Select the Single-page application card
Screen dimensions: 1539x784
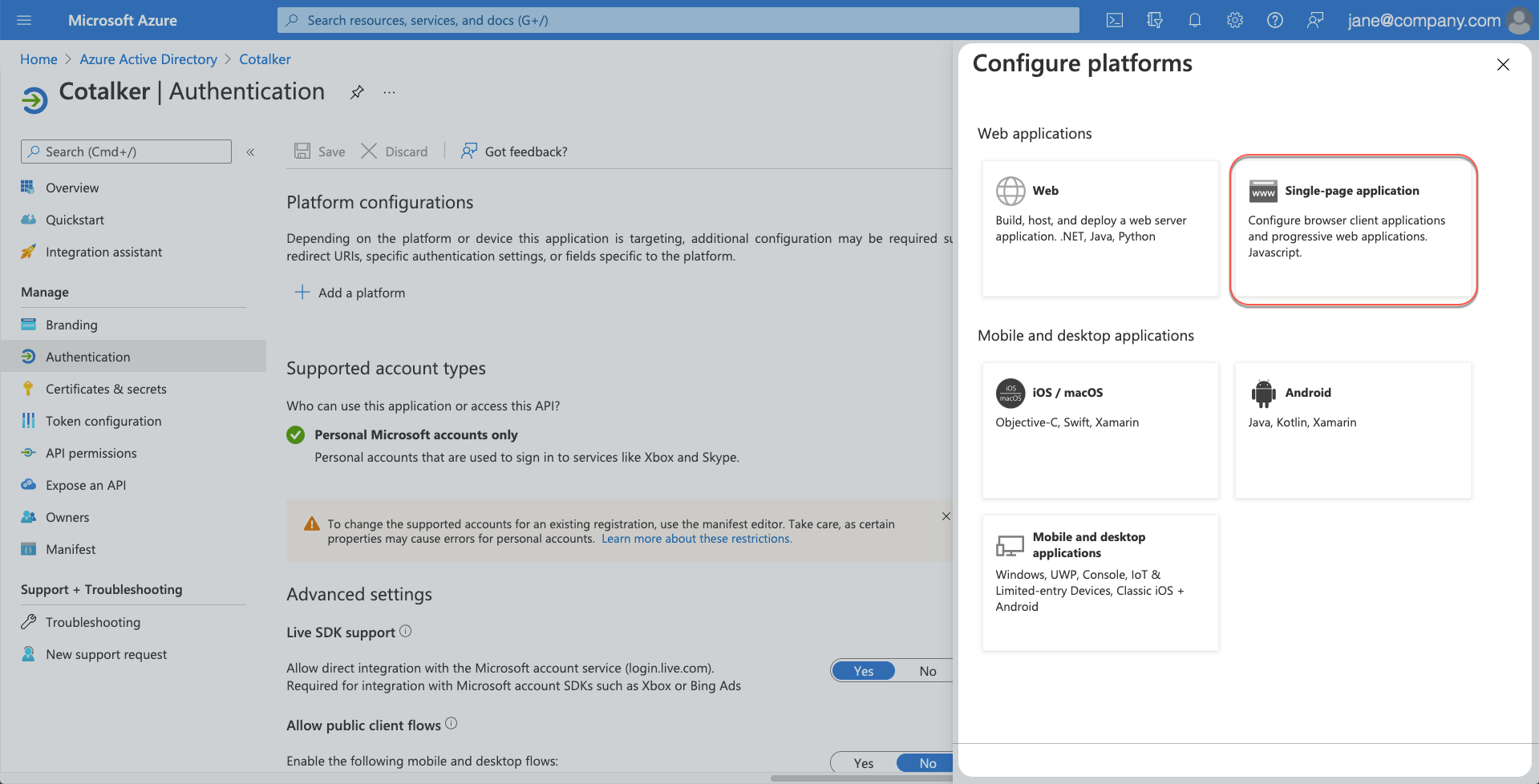click(x=1353, y=228)
